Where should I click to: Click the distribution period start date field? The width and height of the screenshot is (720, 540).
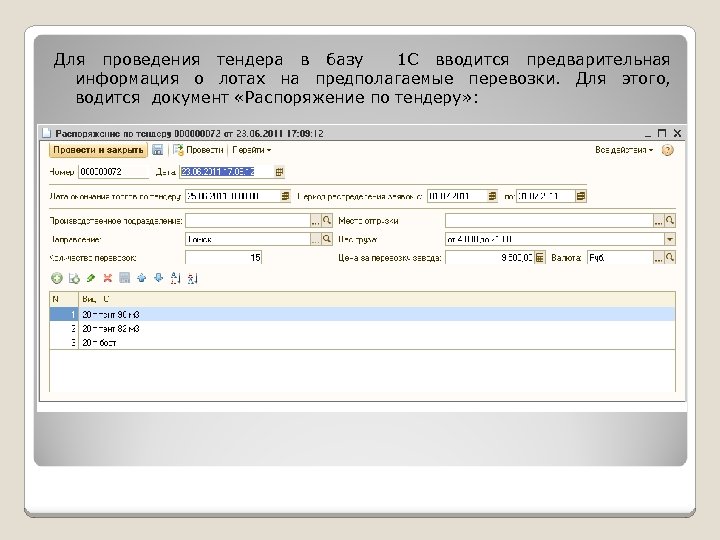coord(457,196)
